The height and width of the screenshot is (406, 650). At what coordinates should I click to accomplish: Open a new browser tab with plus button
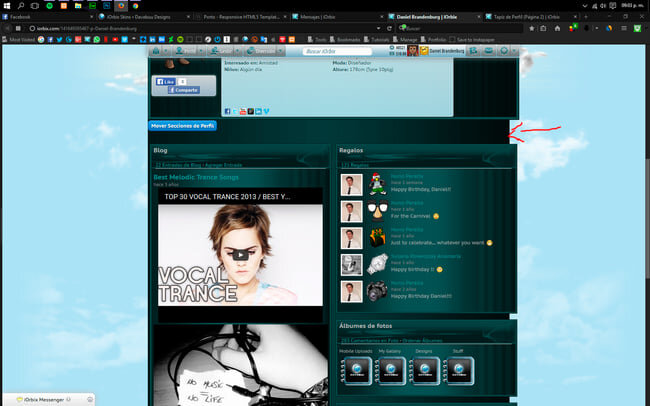[585, 17]
